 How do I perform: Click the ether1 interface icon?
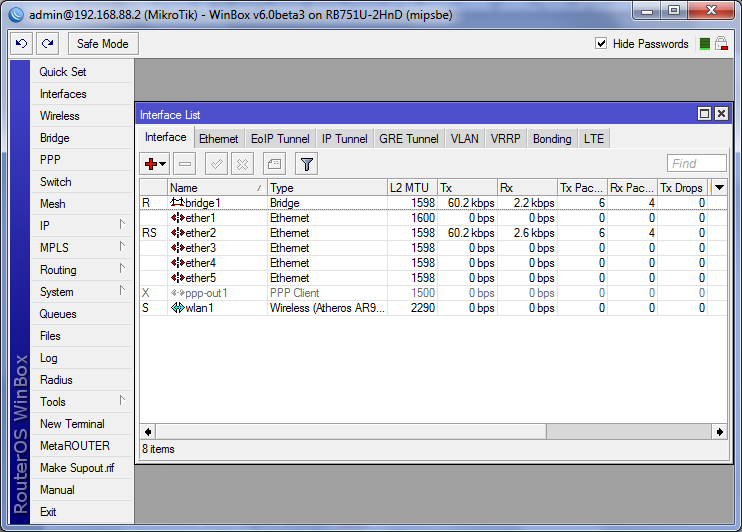click(177, 218)
